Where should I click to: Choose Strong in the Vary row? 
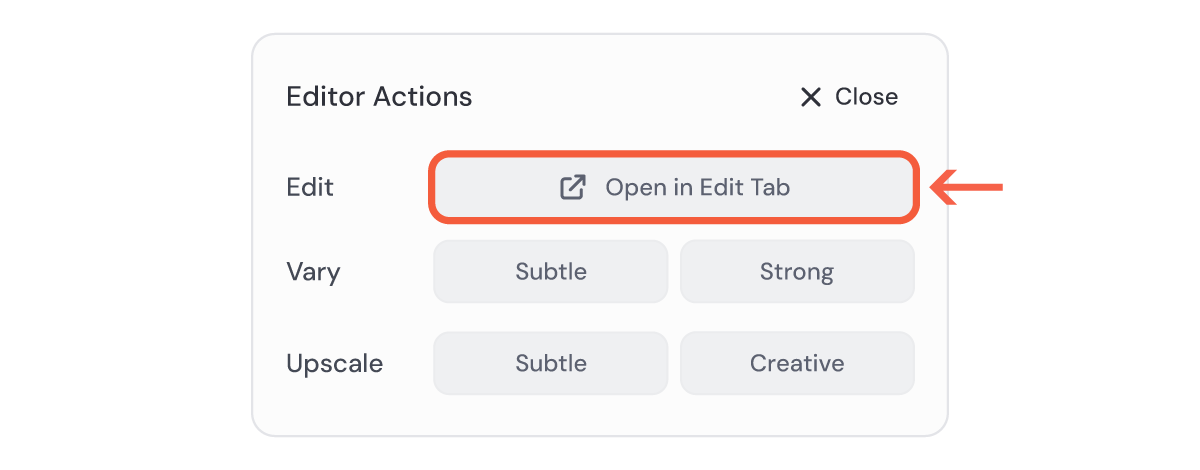click(797, 271)
